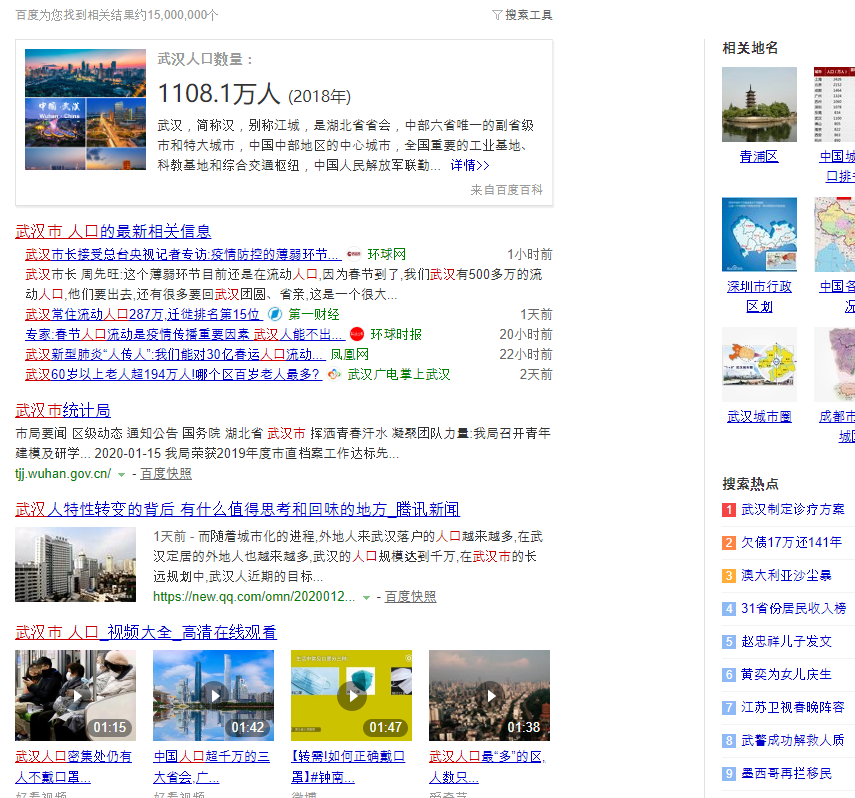Open news 武汉新型肺炎"人传人"
Screen dimensions: 855x798
pyautogui.click(x=175, y=355)
